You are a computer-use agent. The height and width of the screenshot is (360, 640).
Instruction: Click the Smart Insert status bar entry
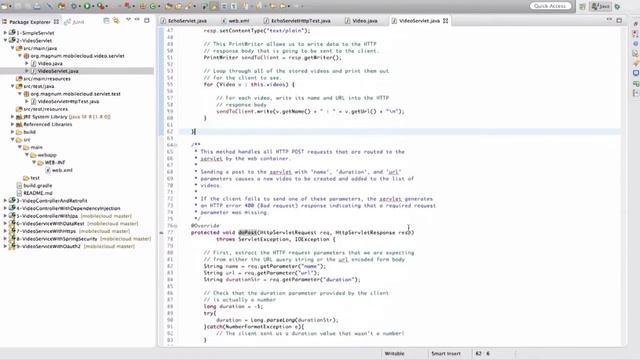446,353
